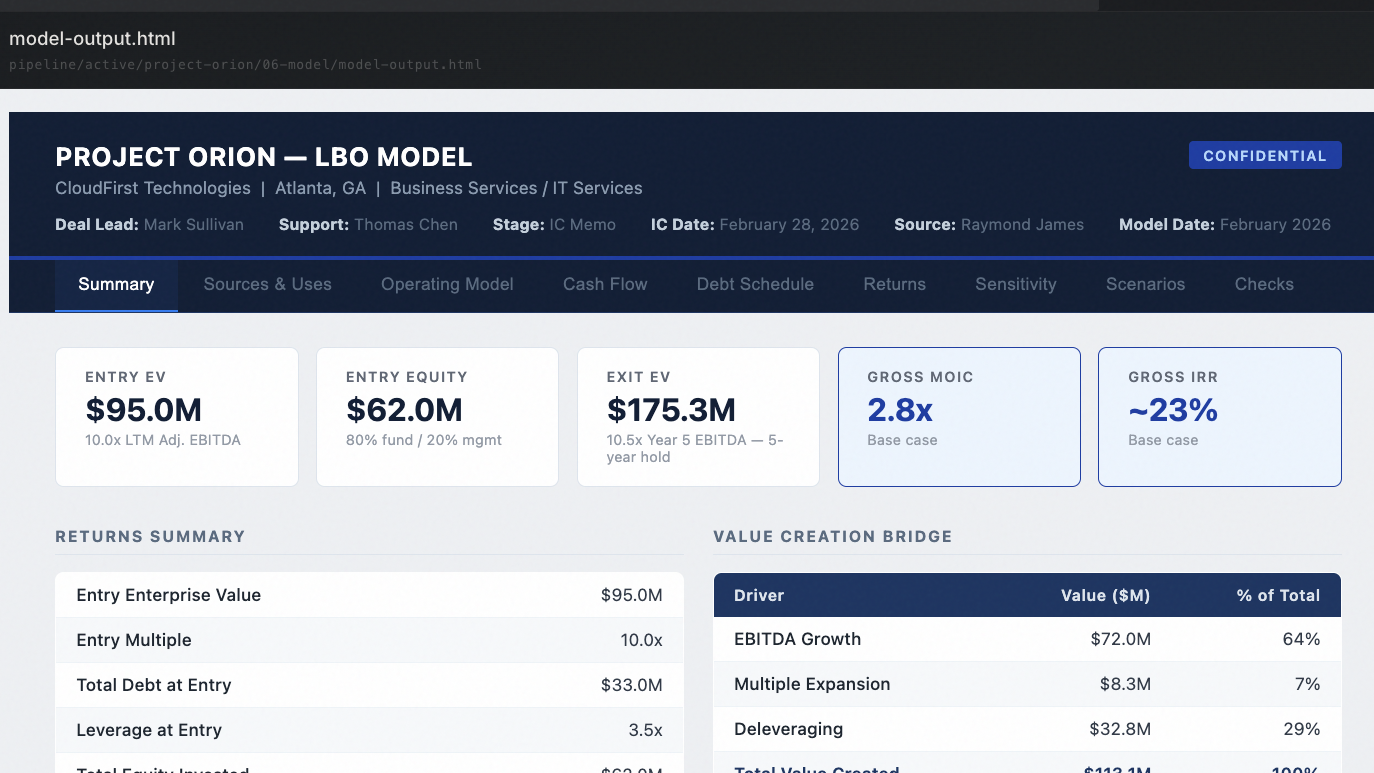
Task: Open the Returns tab
Action: (x=894, y=284)
